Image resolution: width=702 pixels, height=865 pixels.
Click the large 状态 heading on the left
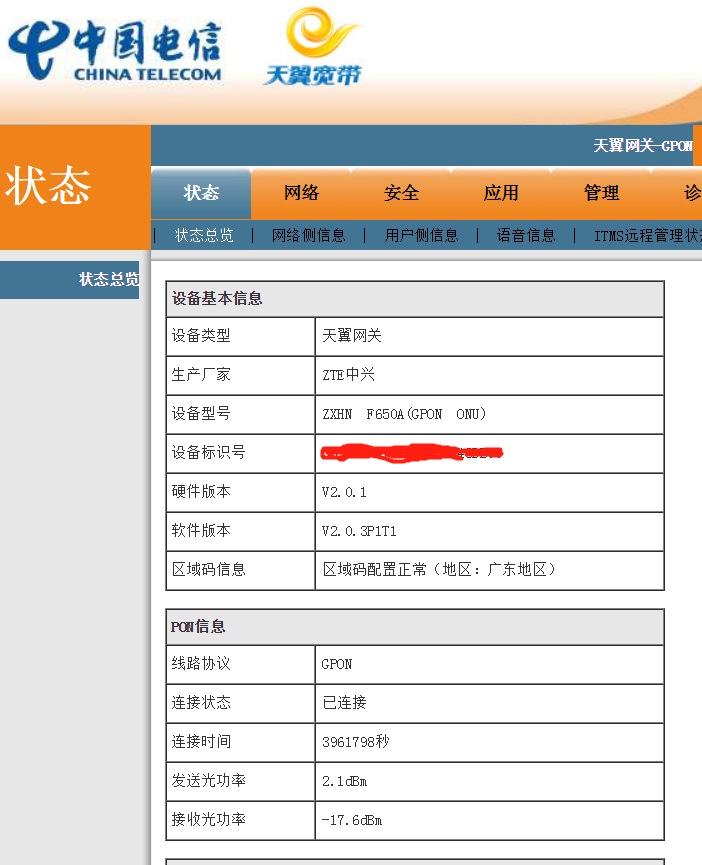pyautogui.click(x=48, y=186)
